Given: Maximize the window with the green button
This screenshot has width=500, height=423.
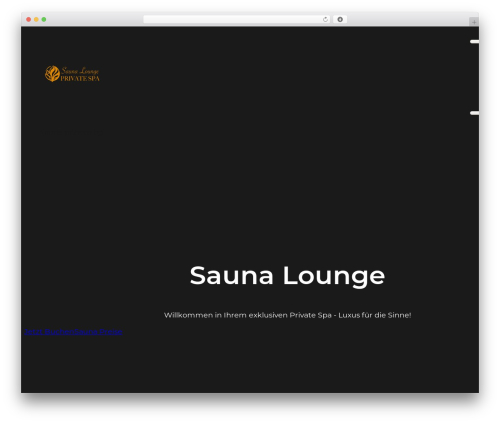Looking at the screenshot, I should point(44,20).
